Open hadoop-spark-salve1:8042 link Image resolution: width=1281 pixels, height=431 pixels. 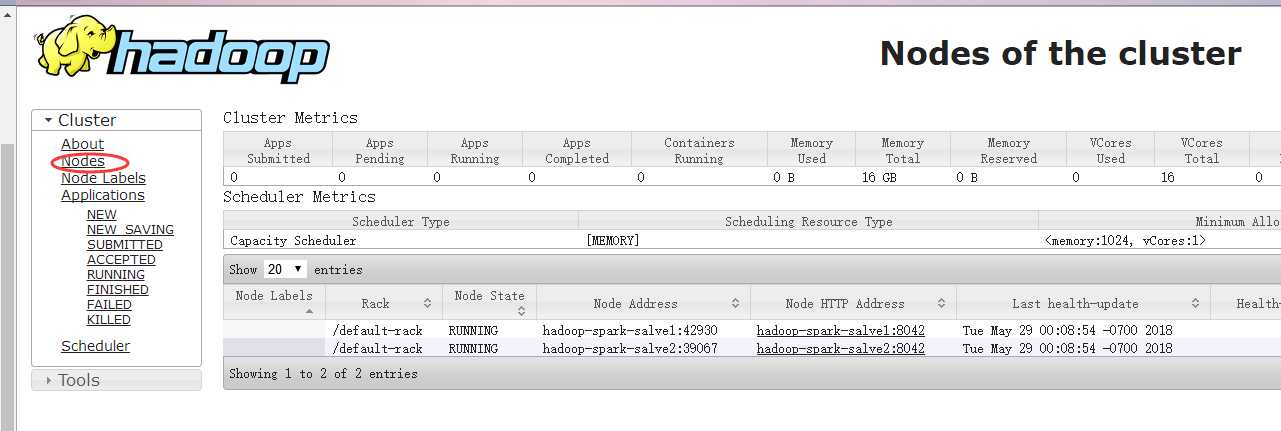pyautogui.click(x=840, y=330)
